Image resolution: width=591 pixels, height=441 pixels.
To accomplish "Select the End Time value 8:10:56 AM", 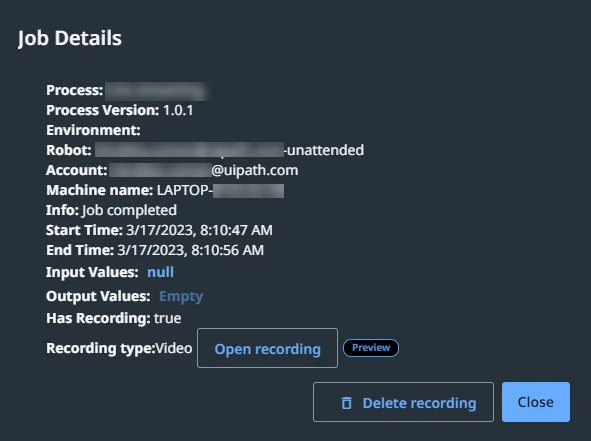I will point(227,250).
